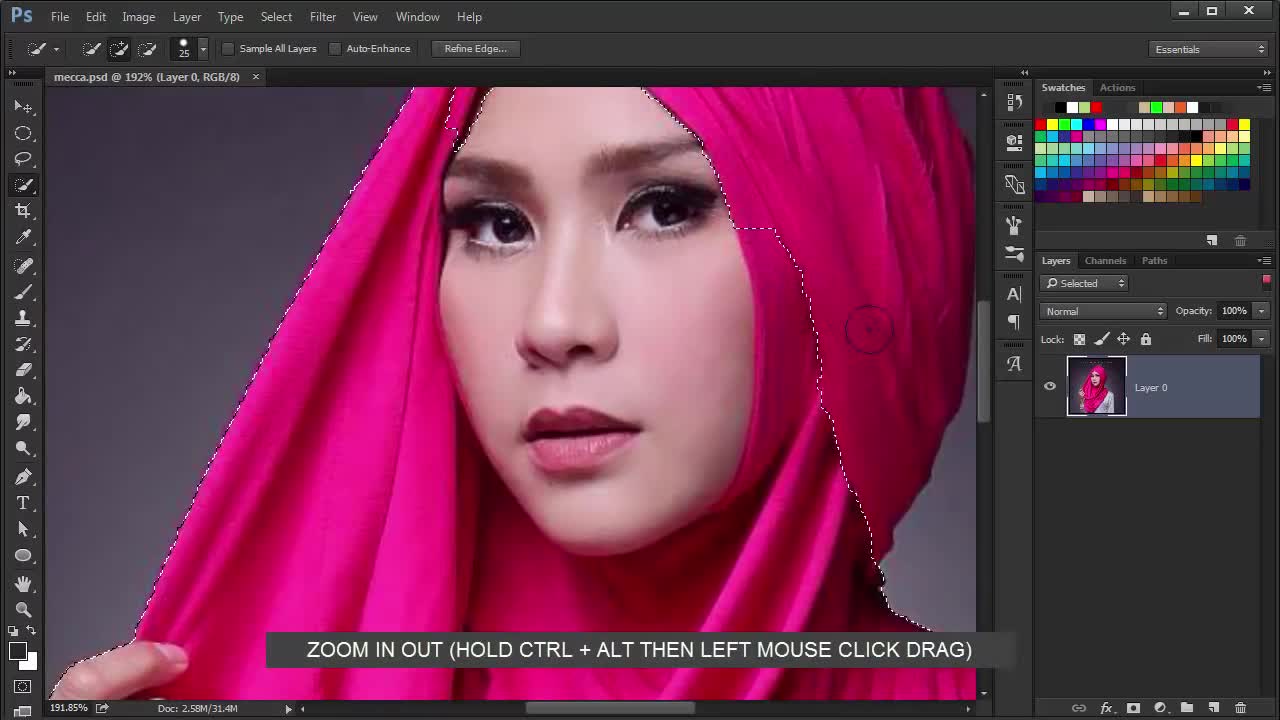Pick the red swatch in Swatches panel
The image size is (1280, 720).
(x=1039, y=124)
